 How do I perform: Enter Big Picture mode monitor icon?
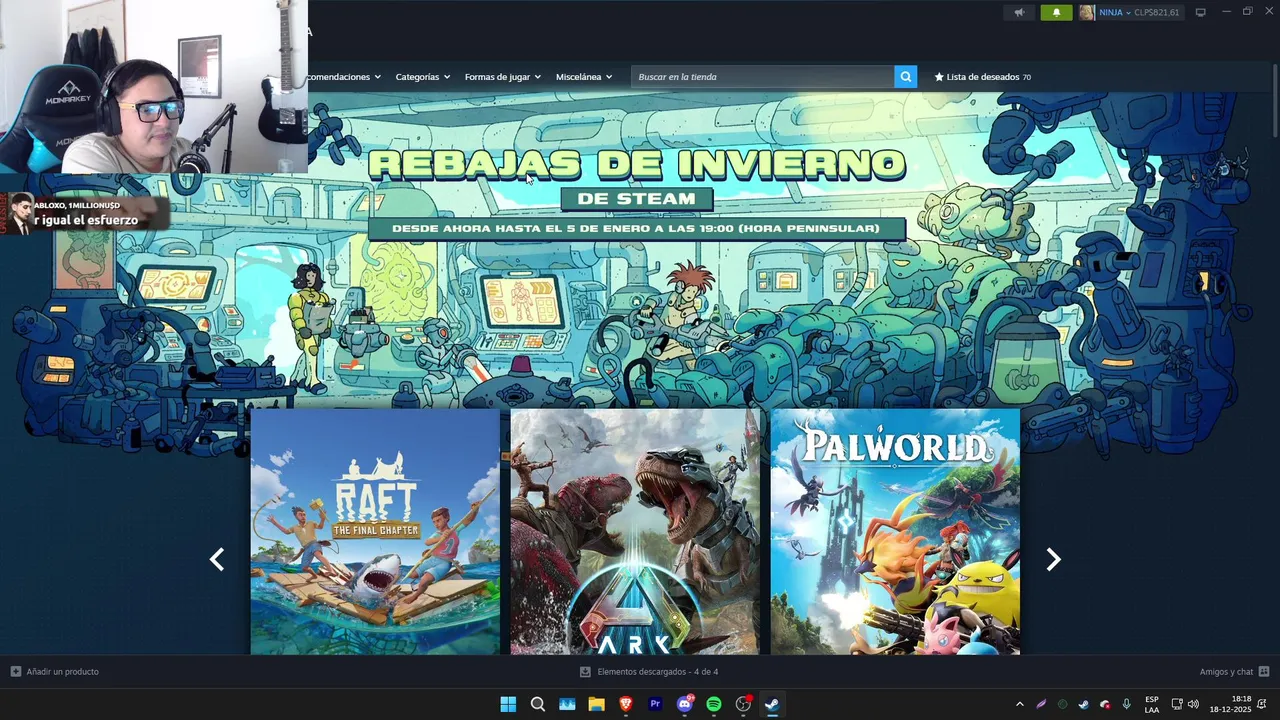pos(1201,12)
